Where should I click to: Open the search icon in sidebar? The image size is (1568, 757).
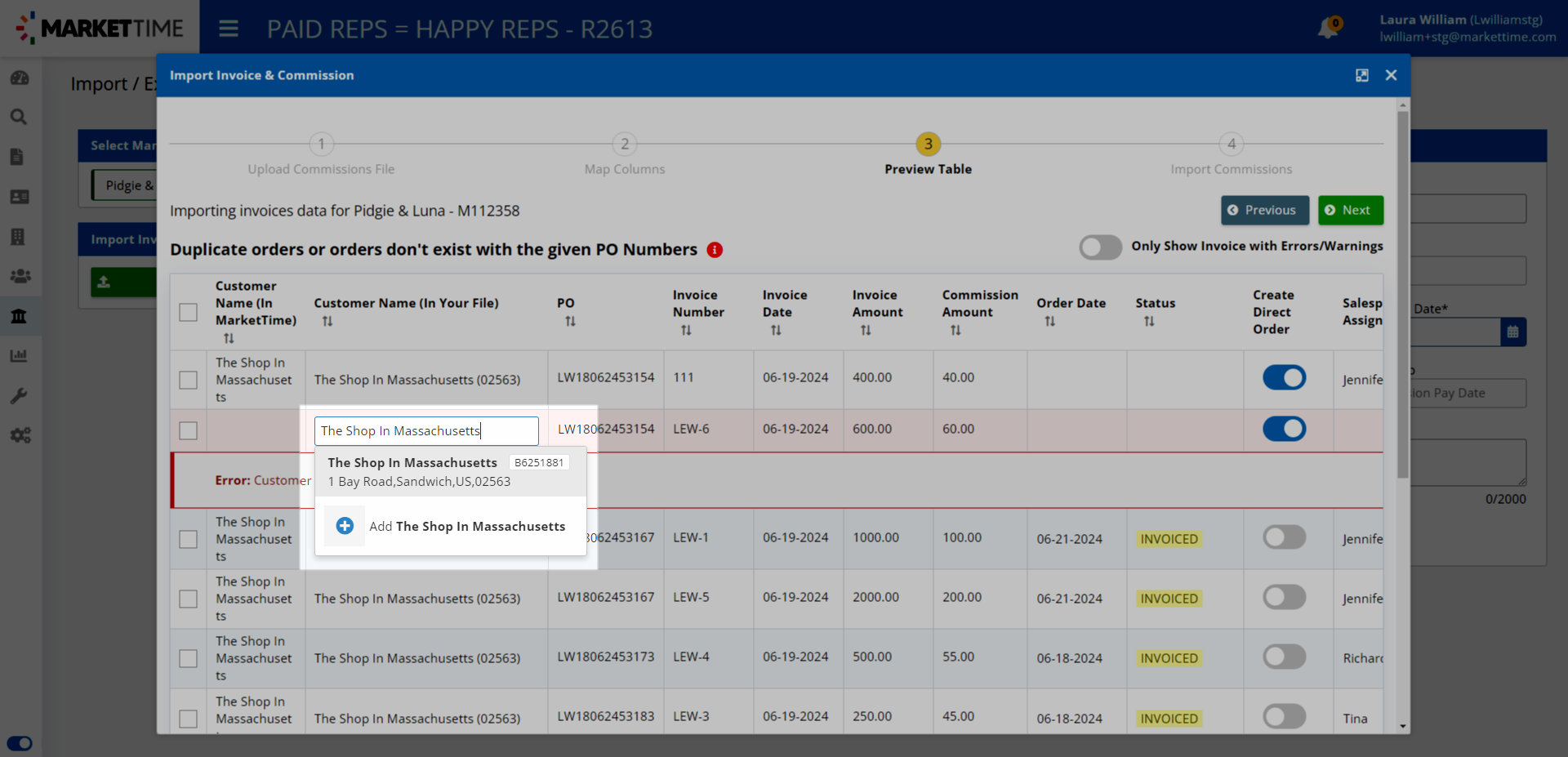pyautogui.click(x=19, y=117)
